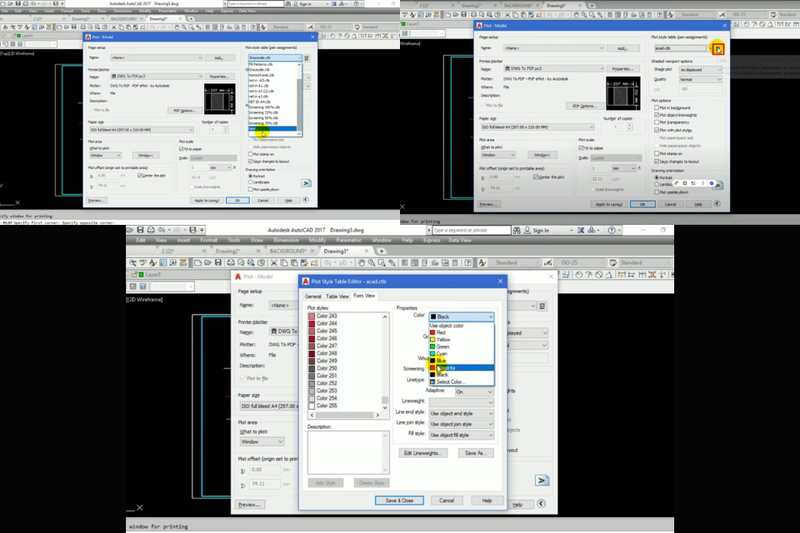Click Cut scissors icon in bottom AutoCAD window
Screen dimensions: 800x533
coord(274,263)
